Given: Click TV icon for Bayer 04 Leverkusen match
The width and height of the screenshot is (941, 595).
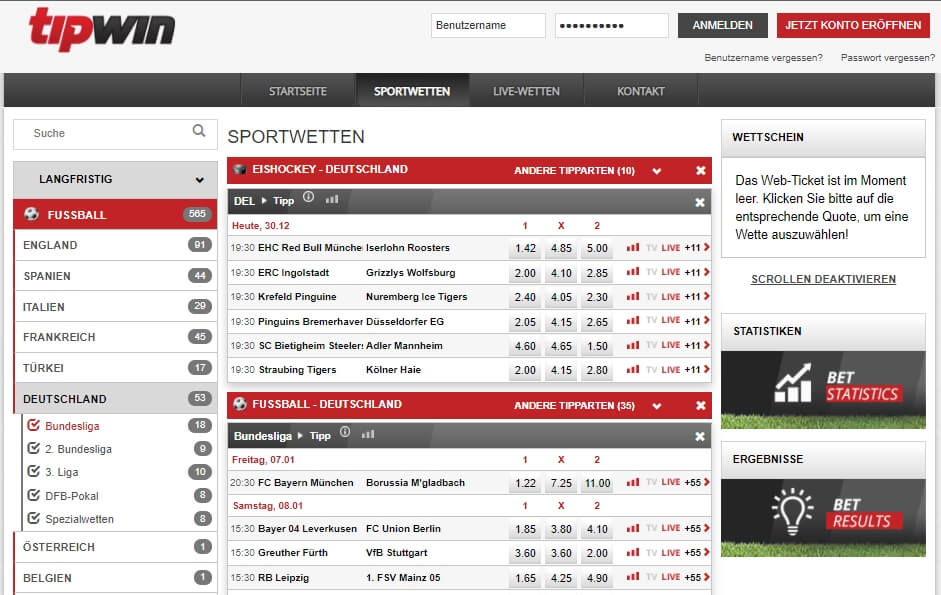Looking at the screenshot, I should pos(652,528).
